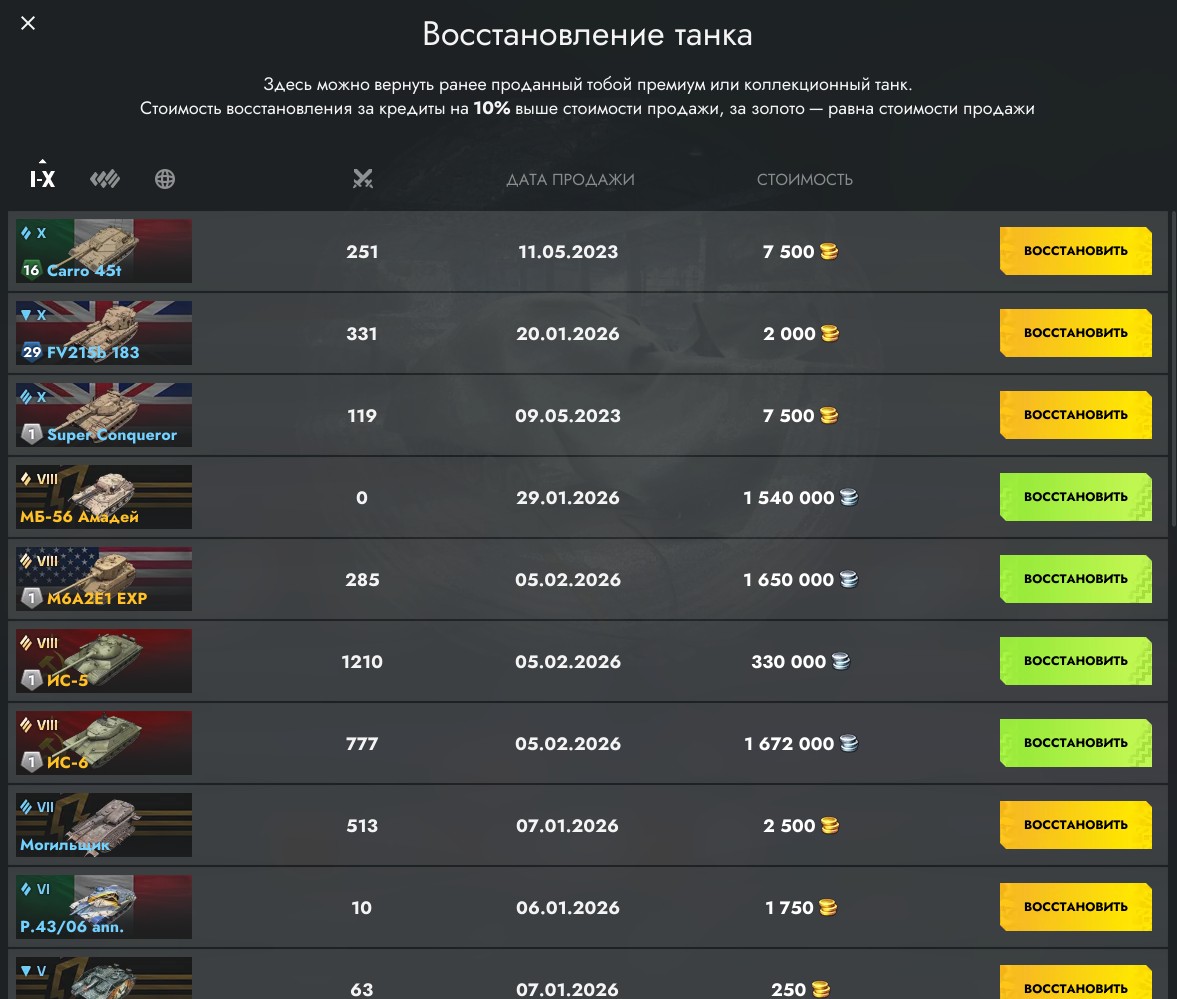Click Восстановить for Super Conqueror
The width and height of the screenshot is (1177, 999).
click(1075, 415)
